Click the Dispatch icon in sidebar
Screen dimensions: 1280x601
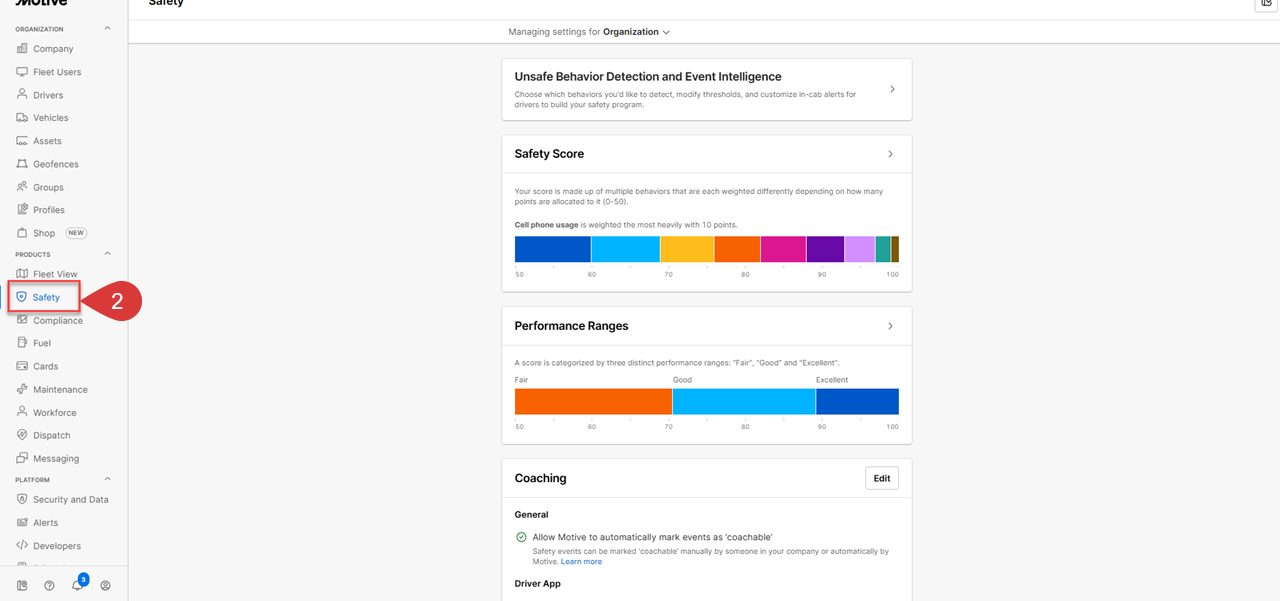tap(22, 435)
